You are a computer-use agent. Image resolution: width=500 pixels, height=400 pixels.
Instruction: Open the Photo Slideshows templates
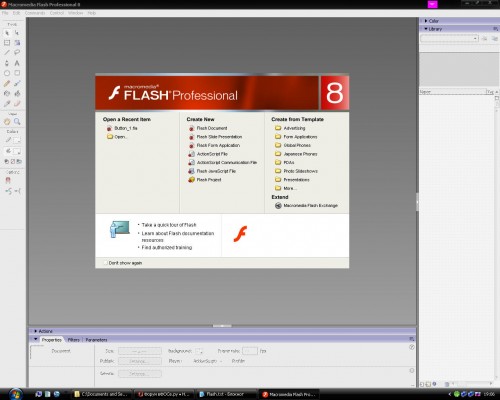296,171
